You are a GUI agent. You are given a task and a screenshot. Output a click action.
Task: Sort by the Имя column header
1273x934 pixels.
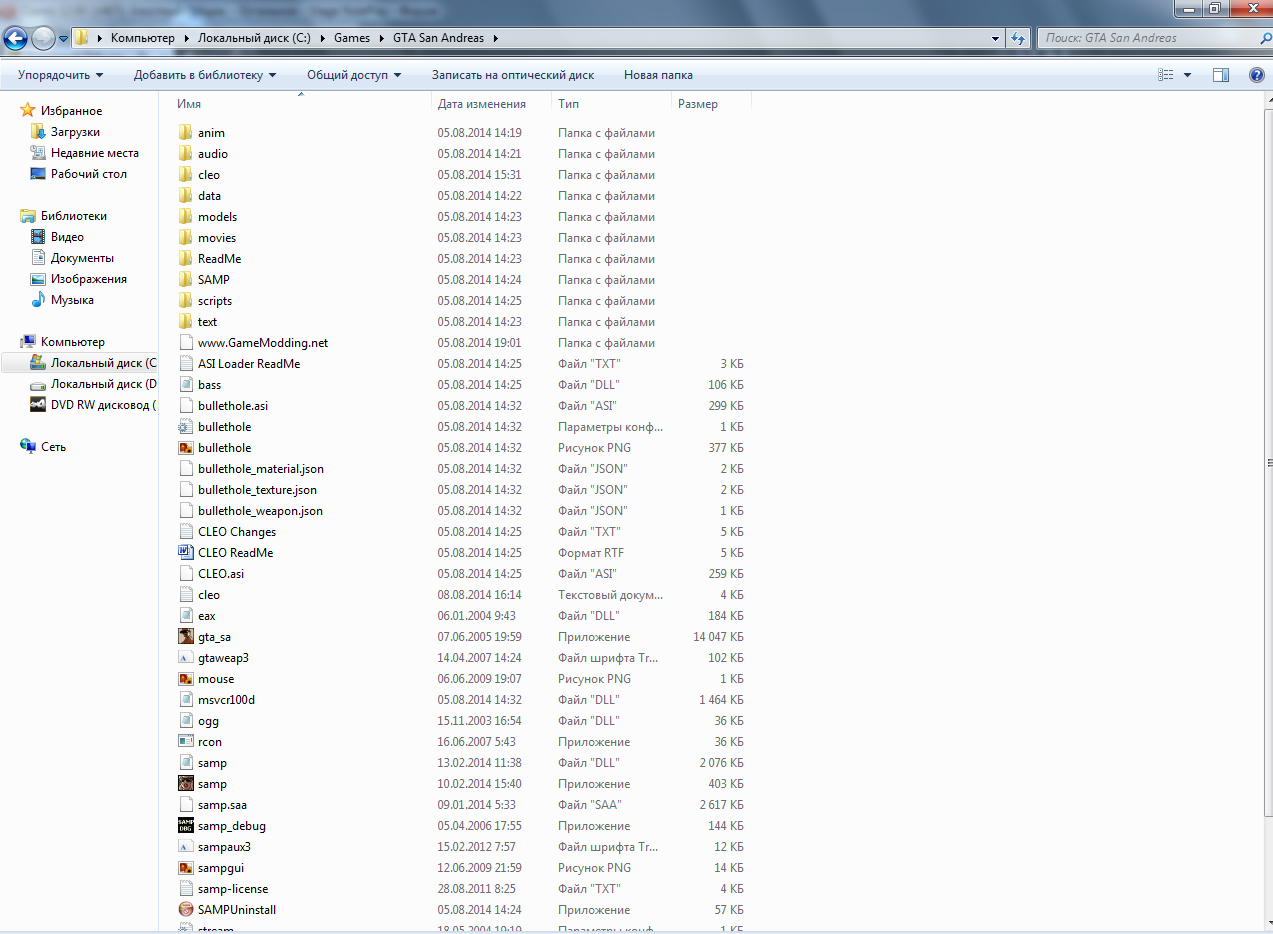point(303,104)
